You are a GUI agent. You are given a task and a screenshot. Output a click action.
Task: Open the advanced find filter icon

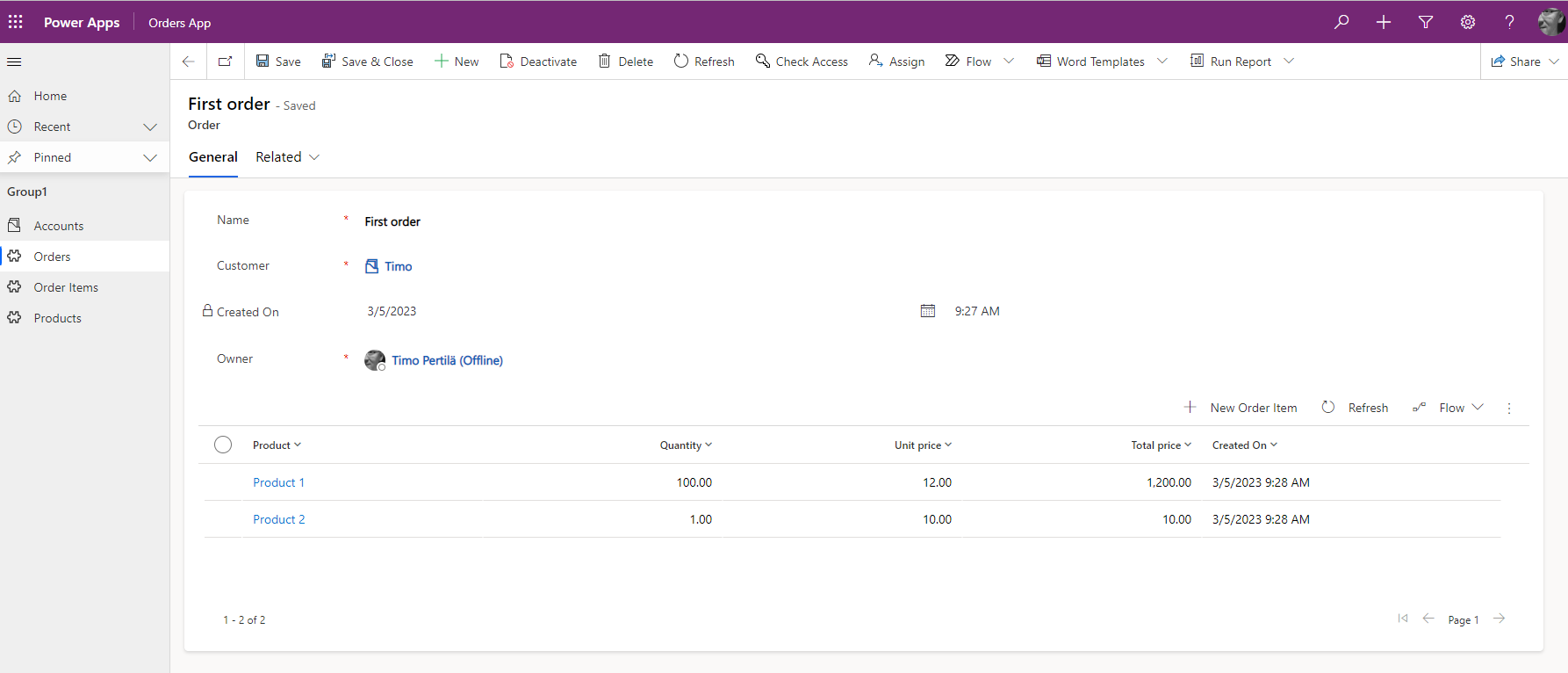[x=1426, y=22]
